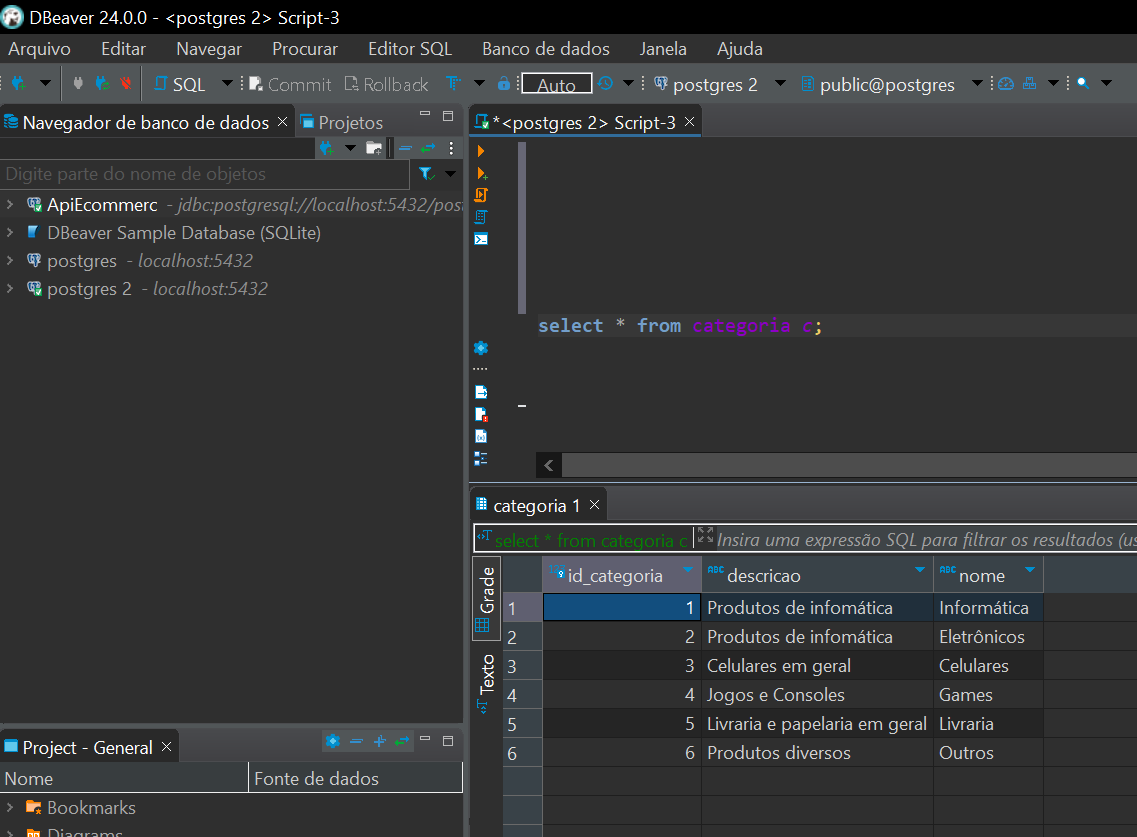The width and height of the screenshot is (1137, 837).
Task: Open id_categoria column filter arrow
Action: (x=688, y=569)
